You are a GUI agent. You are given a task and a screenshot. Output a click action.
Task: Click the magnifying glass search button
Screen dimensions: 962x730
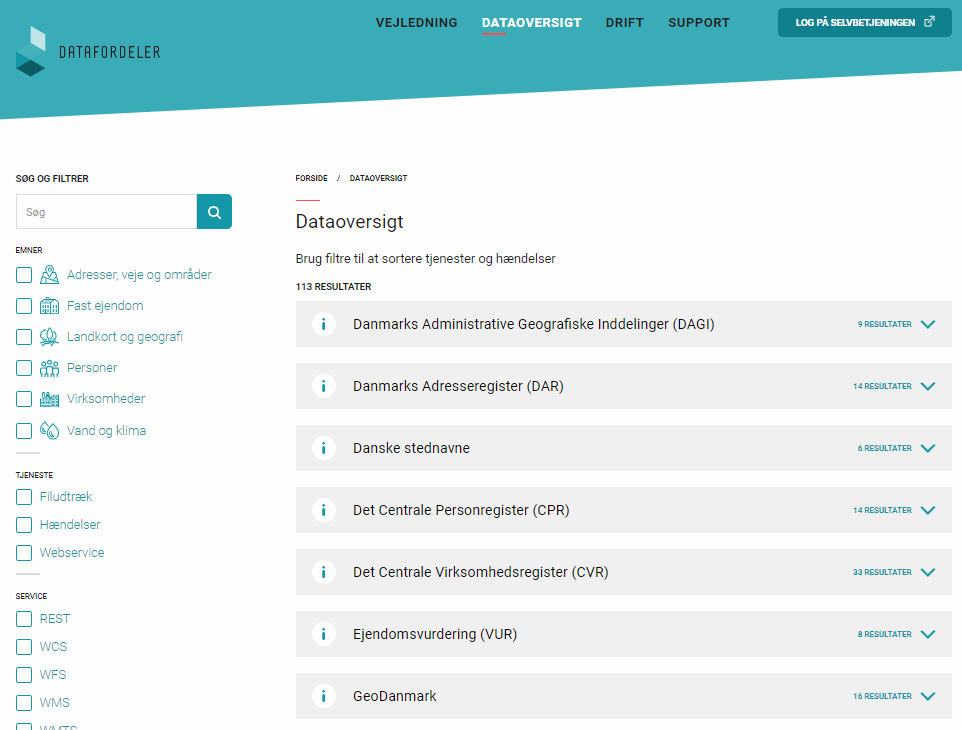point(214,212)
